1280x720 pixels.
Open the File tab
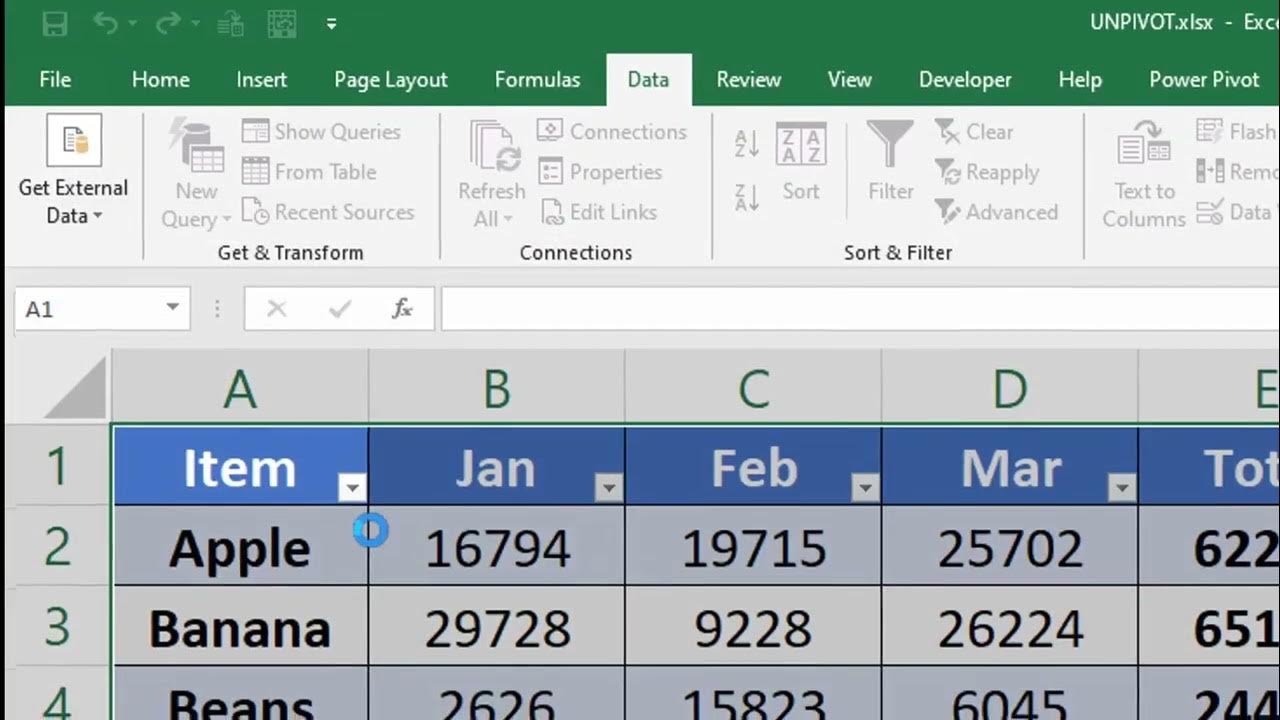pyautogui.click(x=55, y=80)
